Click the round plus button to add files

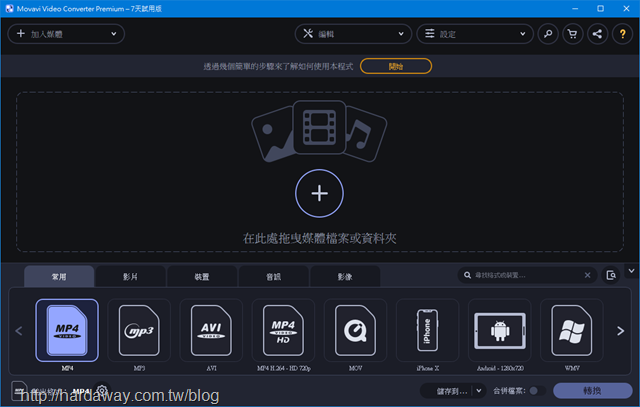click(x=319, y=193)
